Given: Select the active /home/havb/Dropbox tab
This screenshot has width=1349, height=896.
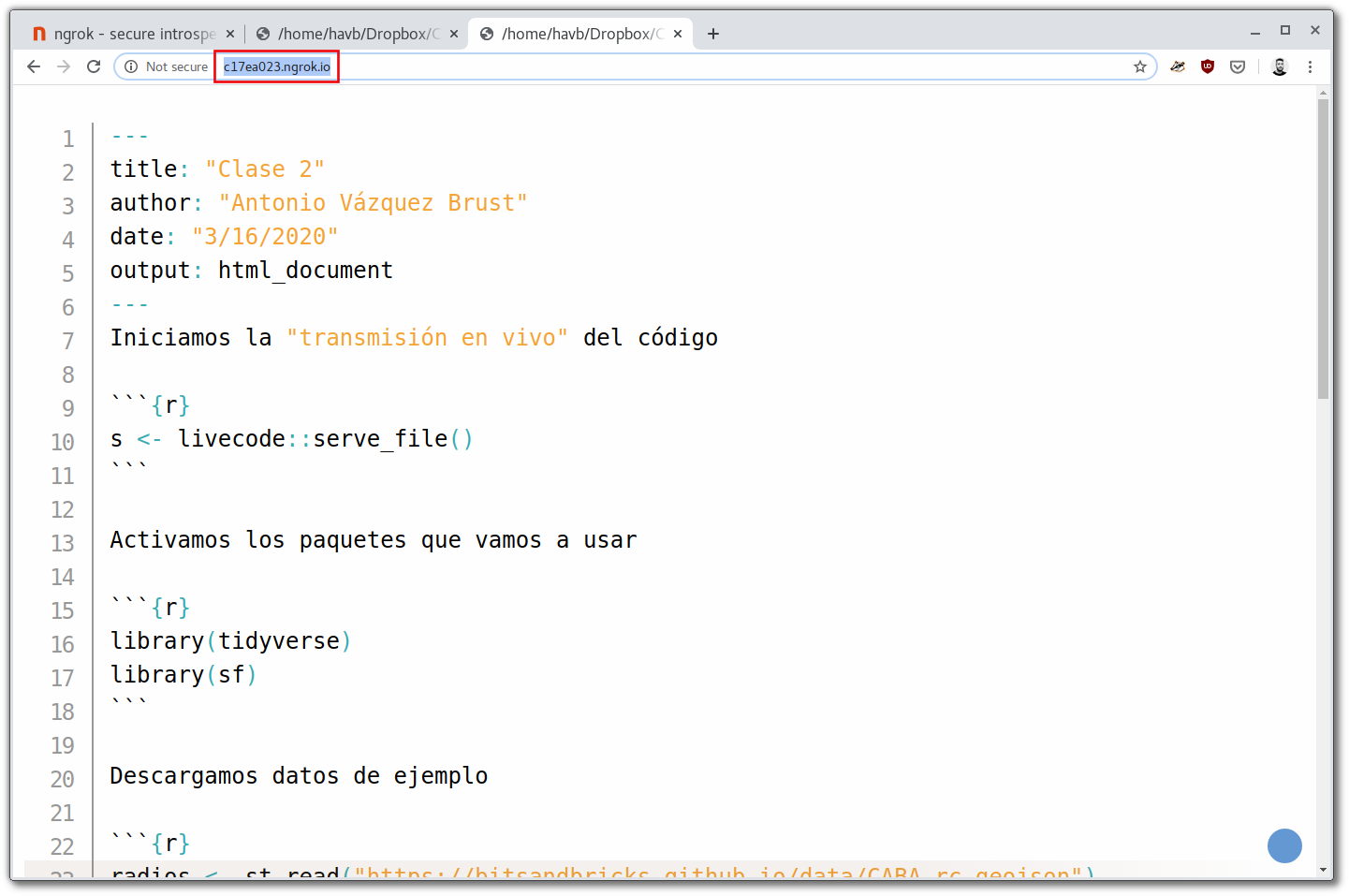Looking at the screenshot, I should 580,34.
